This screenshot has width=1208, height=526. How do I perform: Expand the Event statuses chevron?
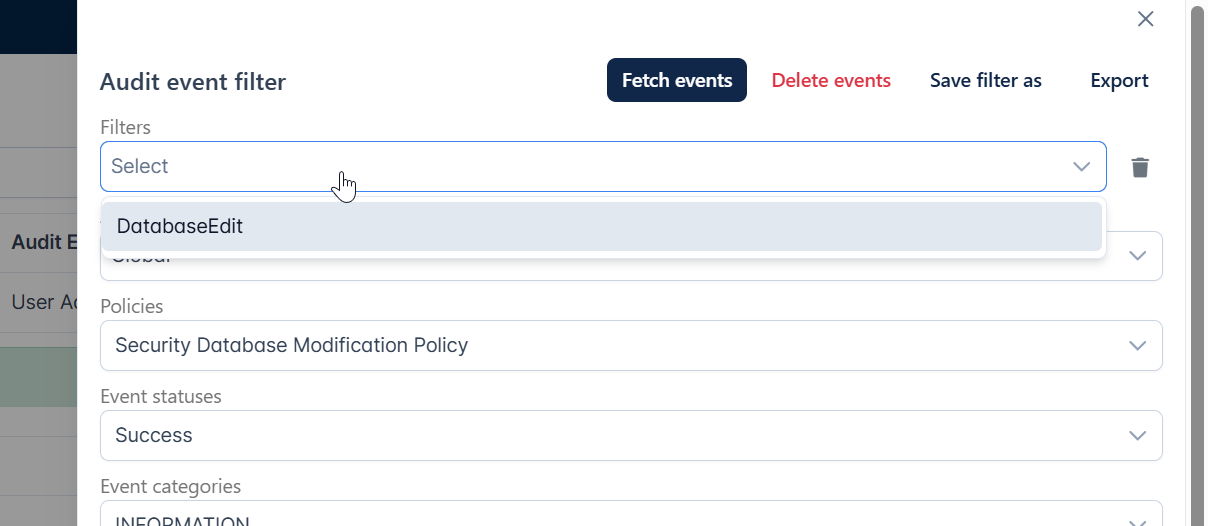tap(1137, 435)
